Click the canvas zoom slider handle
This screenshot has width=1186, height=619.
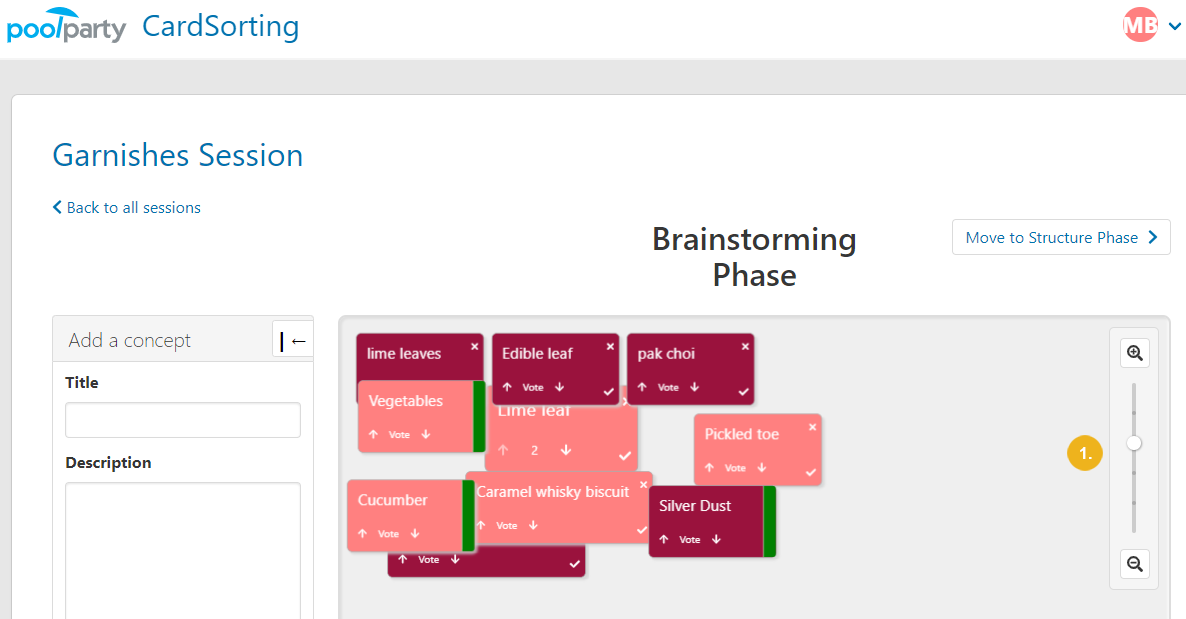click(x=1134, y=443)
